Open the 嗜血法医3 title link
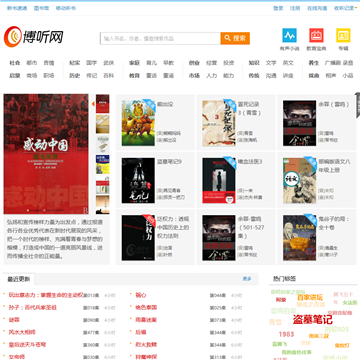Image resolution: width=360 pixels, height=360 pixels. coord(250,162)
